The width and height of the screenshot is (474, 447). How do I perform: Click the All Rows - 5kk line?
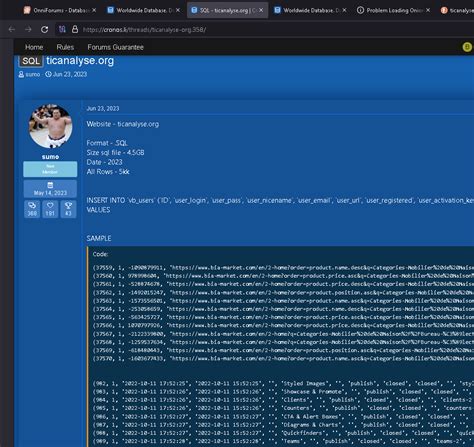pos(108,172)
